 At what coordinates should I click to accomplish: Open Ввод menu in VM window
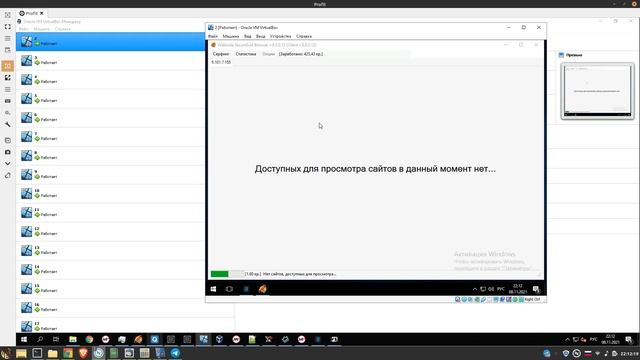pyautogui.click(x=260, y=36)
